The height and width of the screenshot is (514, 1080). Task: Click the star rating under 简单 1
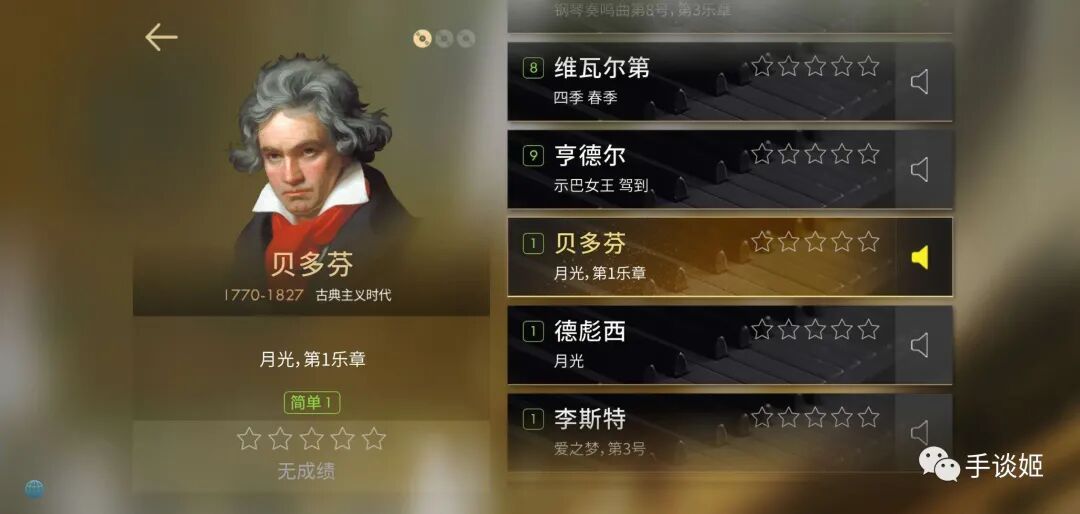point(311,438)
